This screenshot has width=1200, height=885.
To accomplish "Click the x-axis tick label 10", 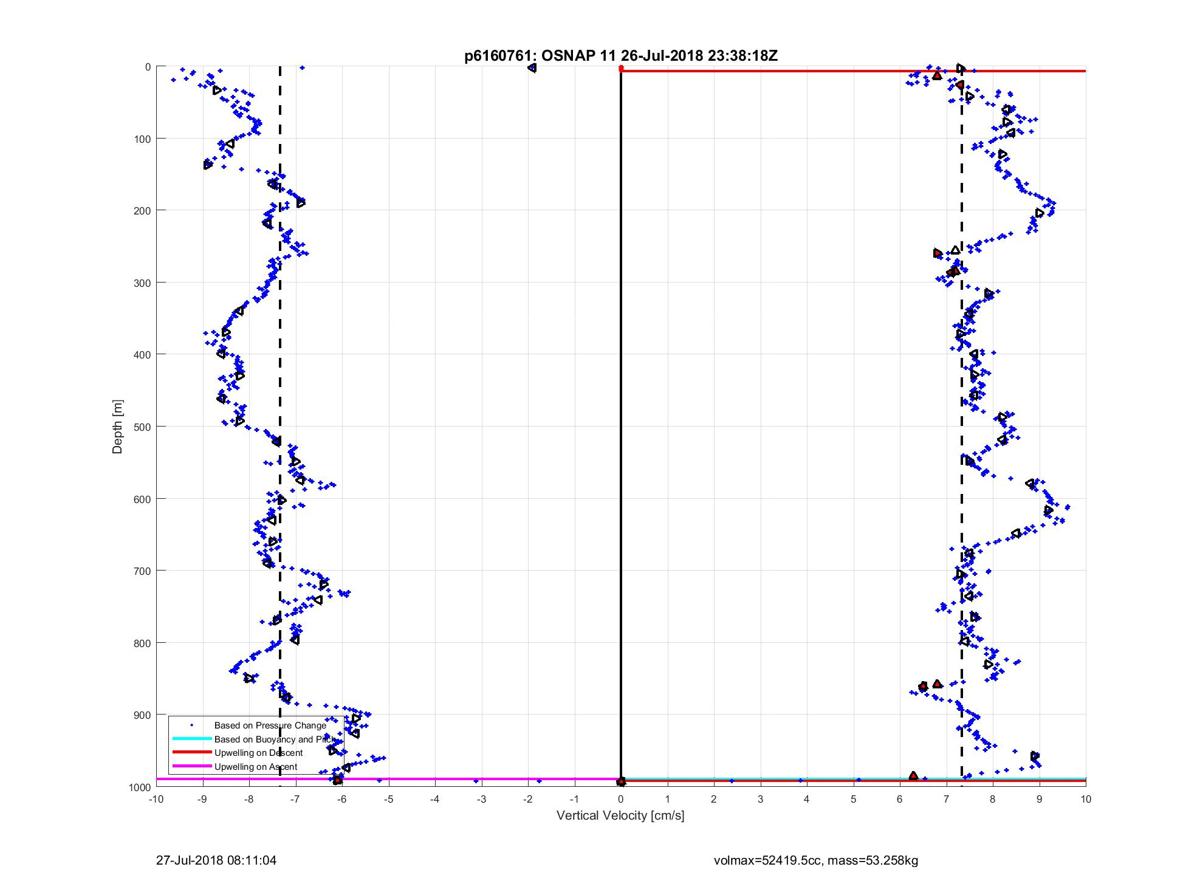I will point(1085,799).
